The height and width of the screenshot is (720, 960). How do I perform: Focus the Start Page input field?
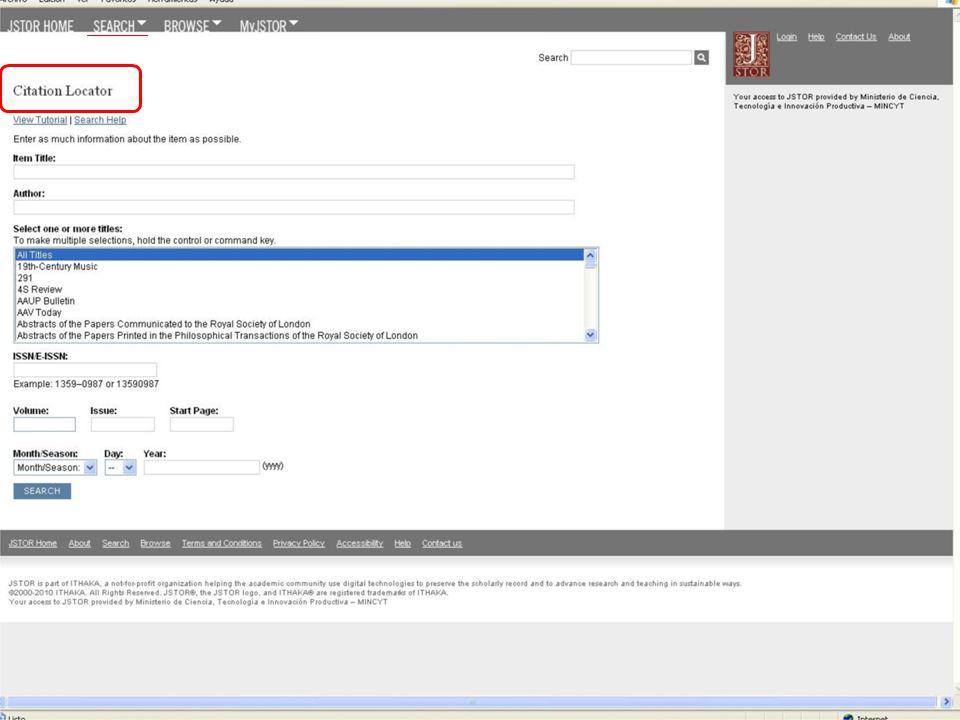click(x=201, y=424)
